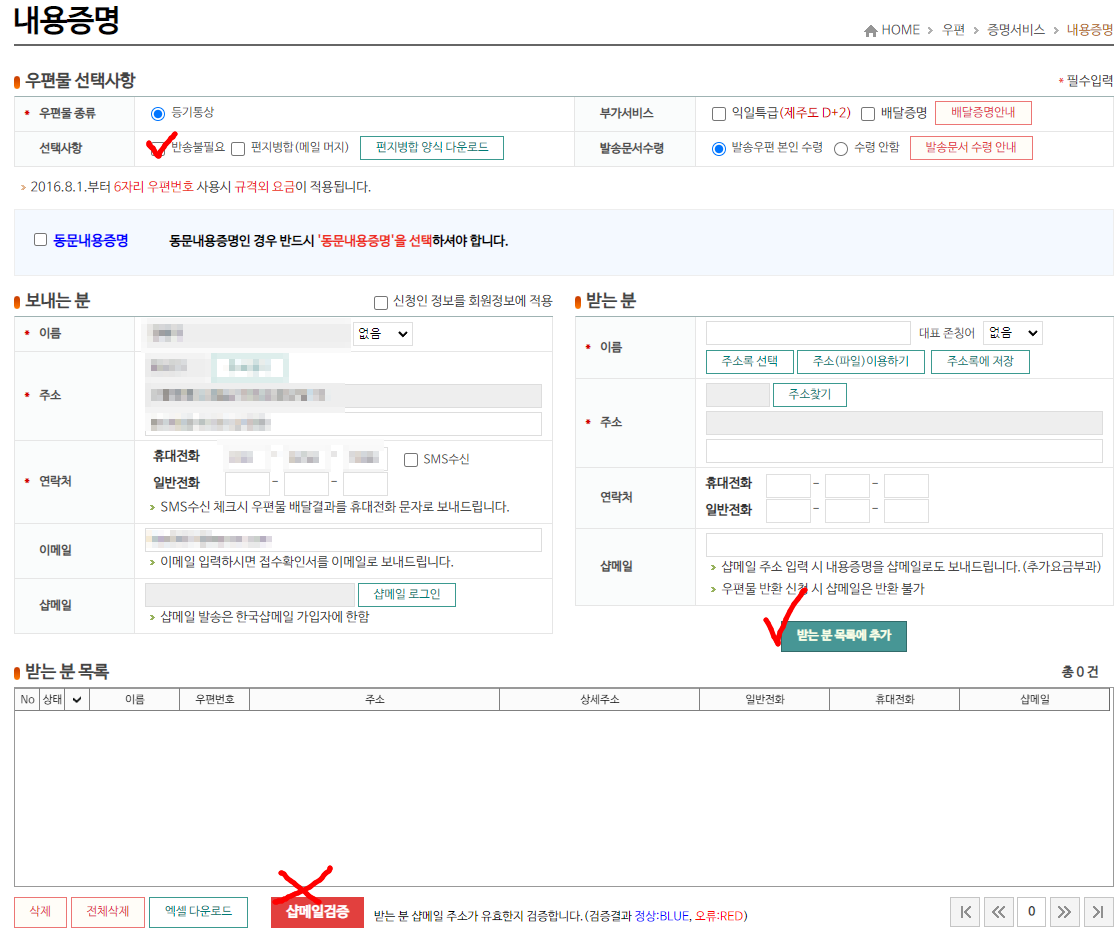Open 발송문서 수령 안내 guide
The image size is (1120, 932).
pyautogui.click(x=971, y=148)
